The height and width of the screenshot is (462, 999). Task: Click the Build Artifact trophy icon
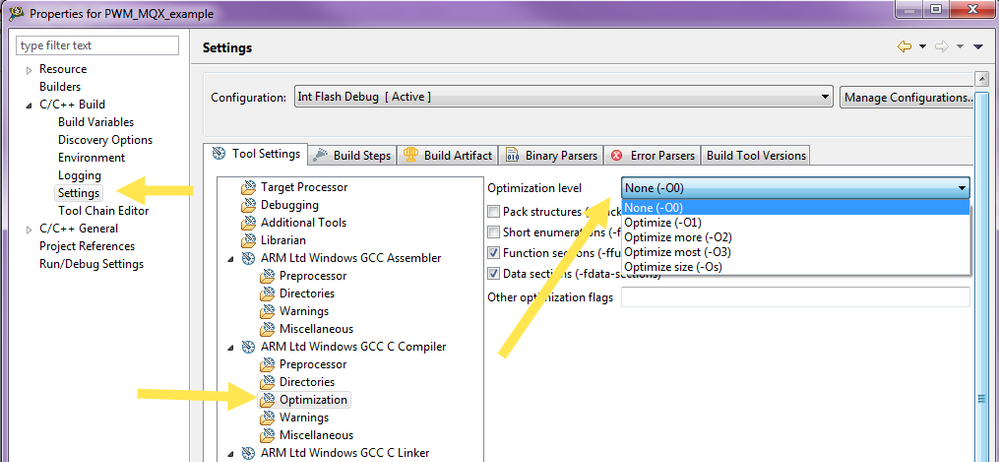411,155
